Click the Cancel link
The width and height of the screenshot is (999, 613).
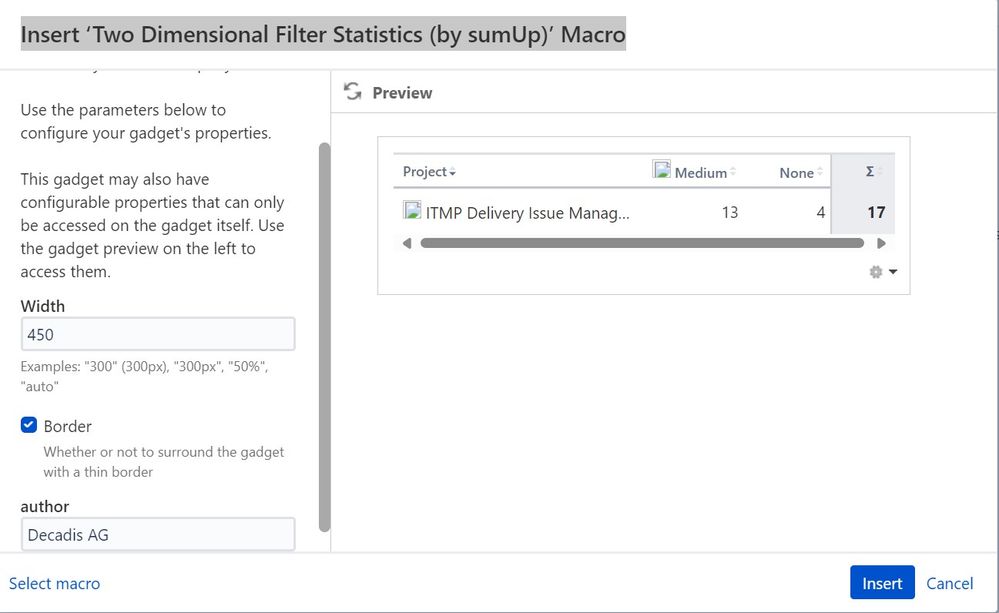(x=949, y=583)
